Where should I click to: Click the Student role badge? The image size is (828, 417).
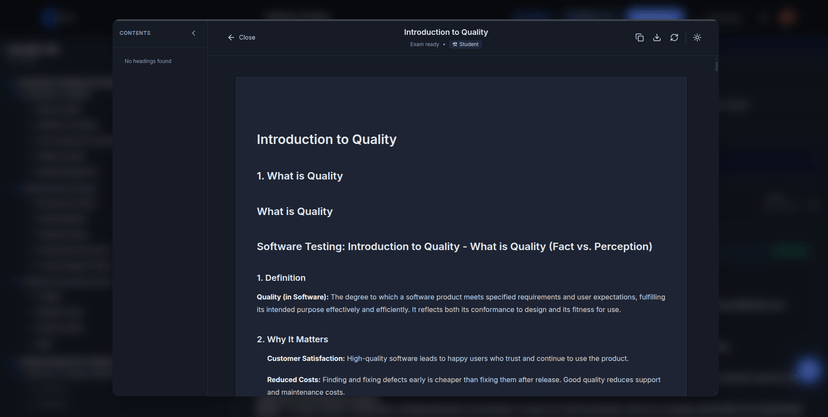(468, 44)
